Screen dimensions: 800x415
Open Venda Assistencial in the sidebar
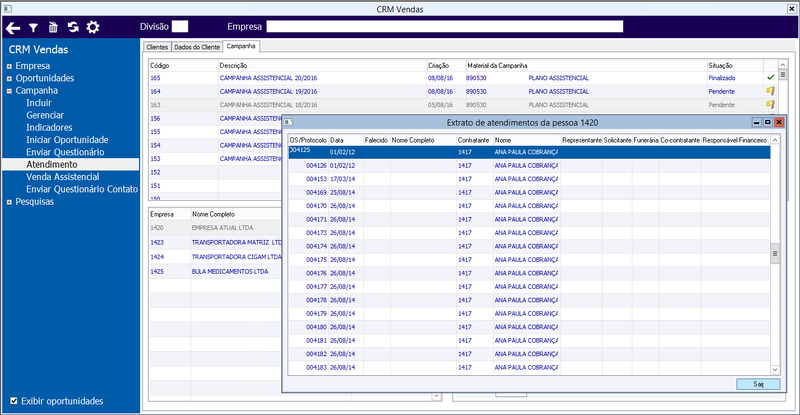click(x=63, y=177)
